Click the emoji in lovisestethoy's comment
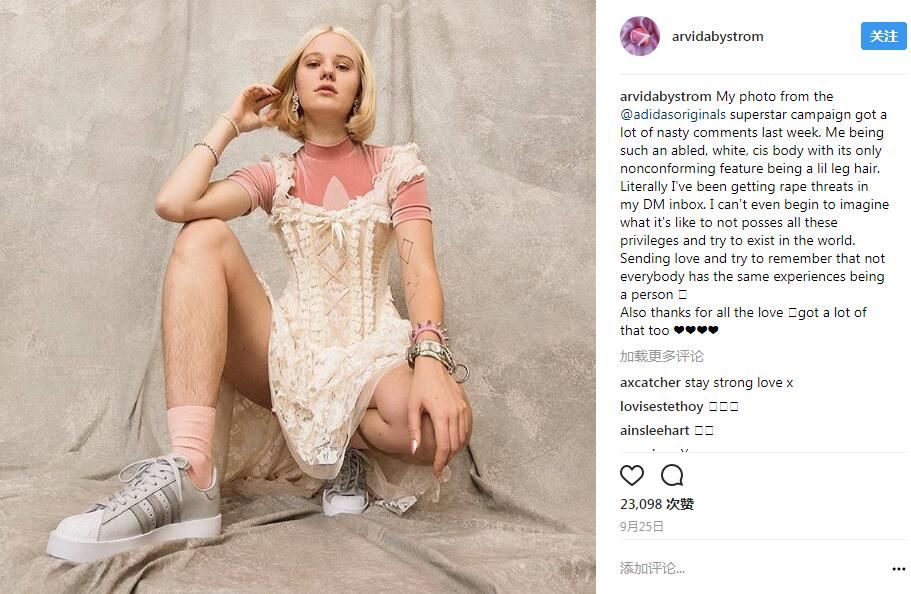 723,407
